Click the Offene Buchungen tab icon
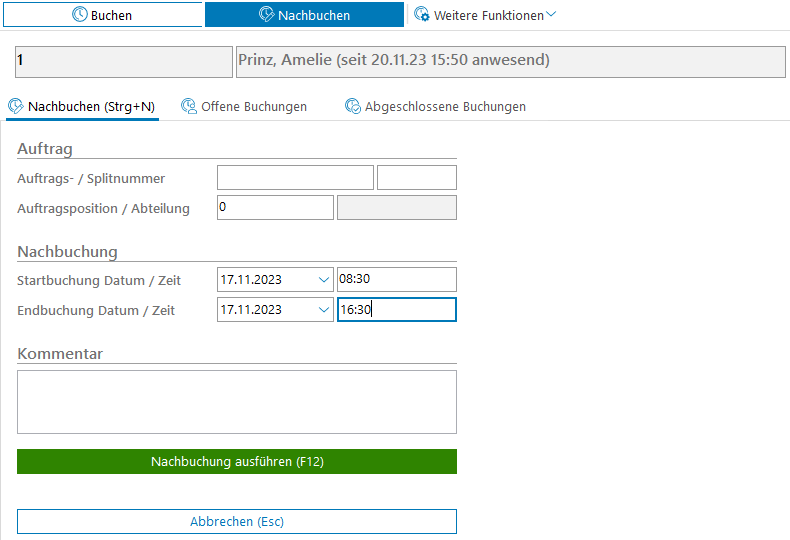 189,106
